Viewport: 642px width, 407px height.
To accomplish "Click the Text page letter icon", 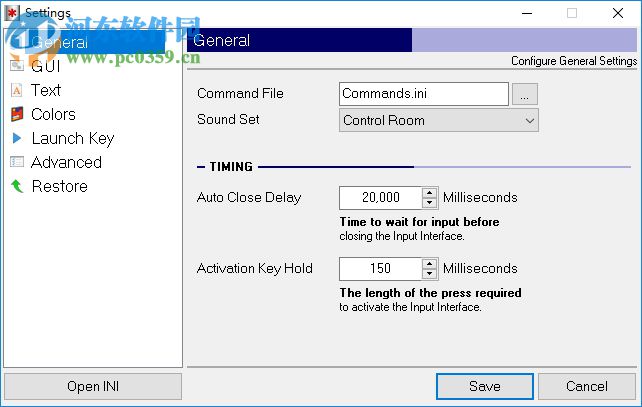I will (x=17, y=90).
